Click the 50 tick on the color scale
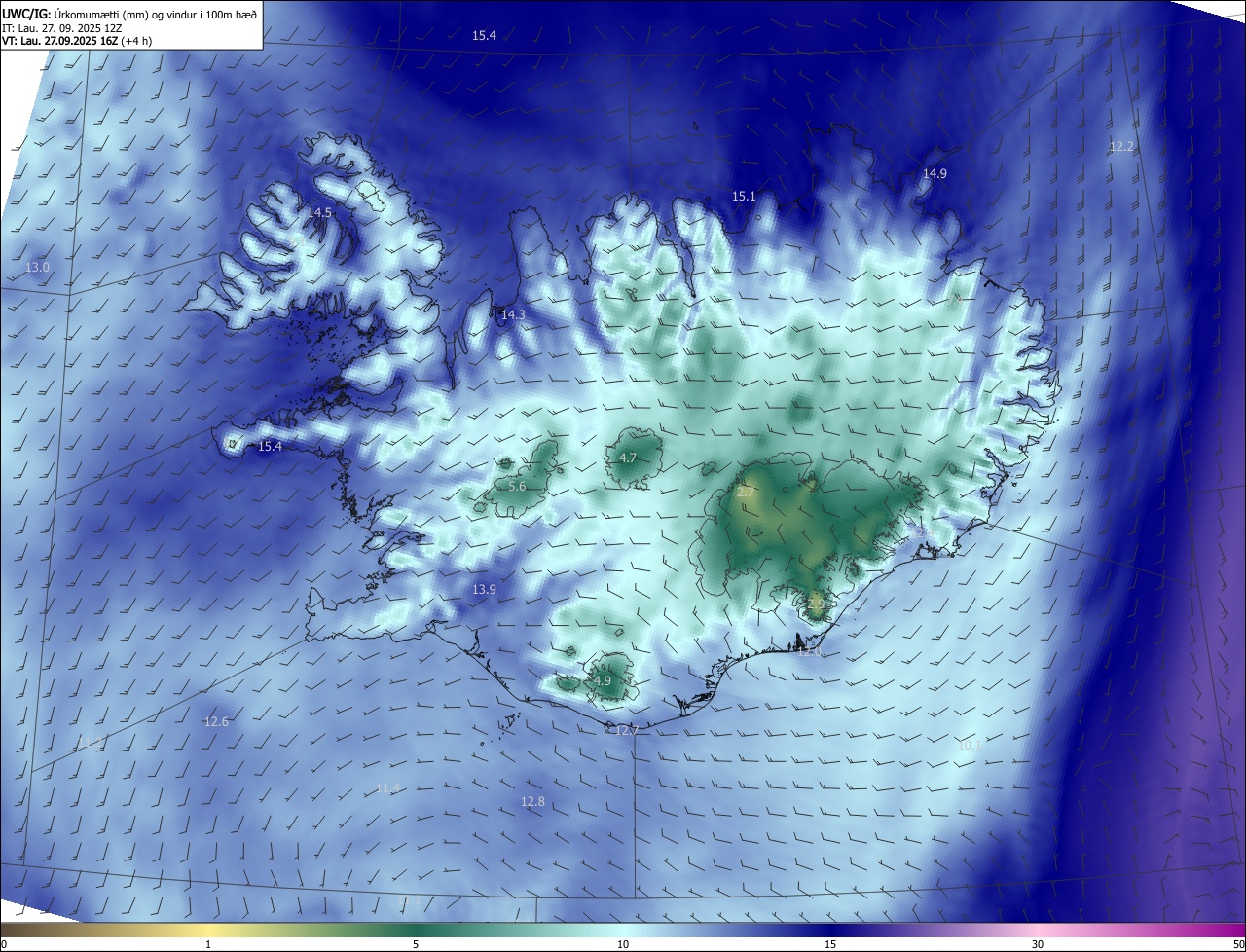Screen dimensions: 1246x952 [x=1238, y=945]
